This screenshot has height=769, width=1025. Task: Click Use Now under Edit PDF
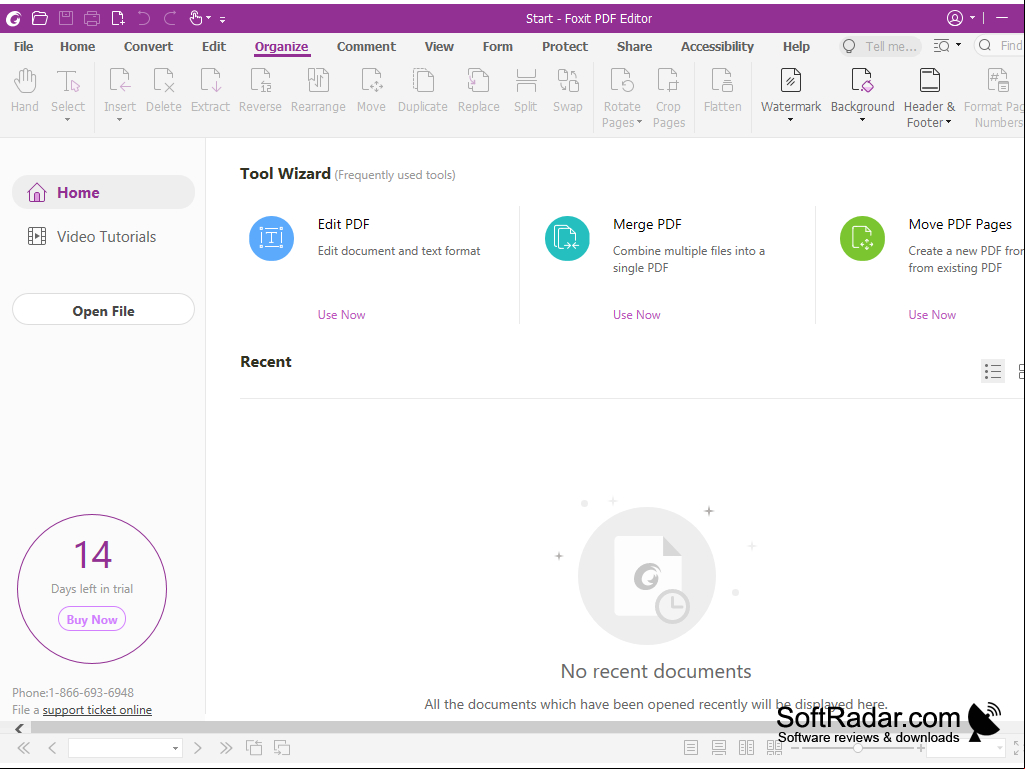pos(341,315)
